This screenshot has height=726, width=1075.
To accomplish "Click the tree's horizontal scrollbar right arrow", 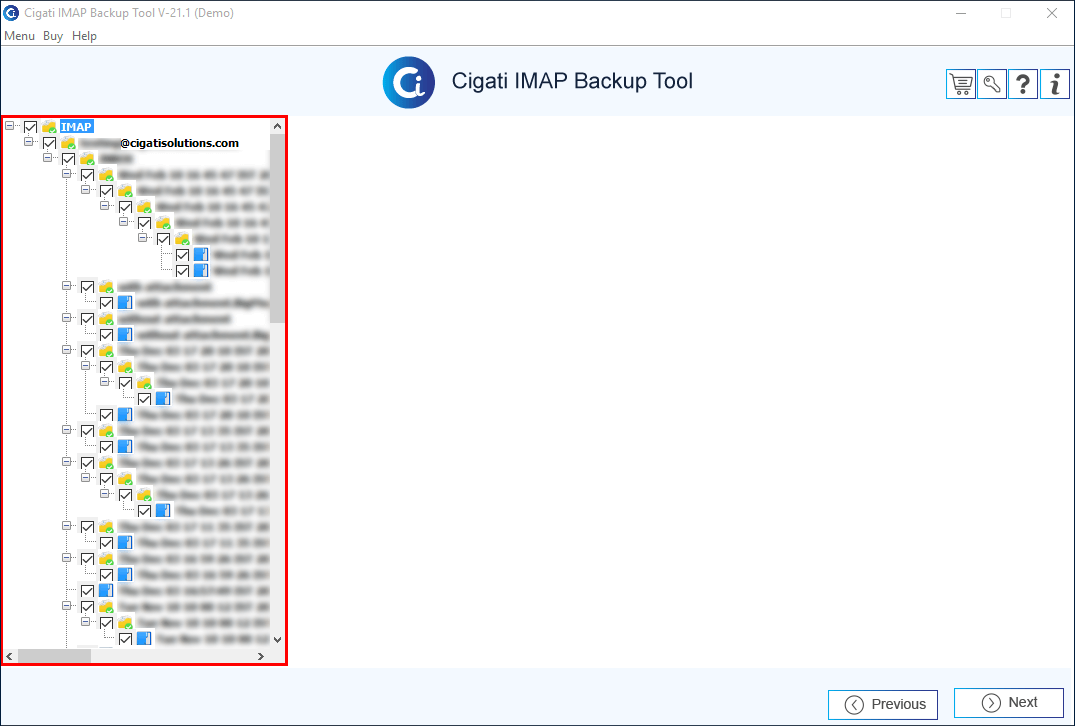I will (261, 656).
